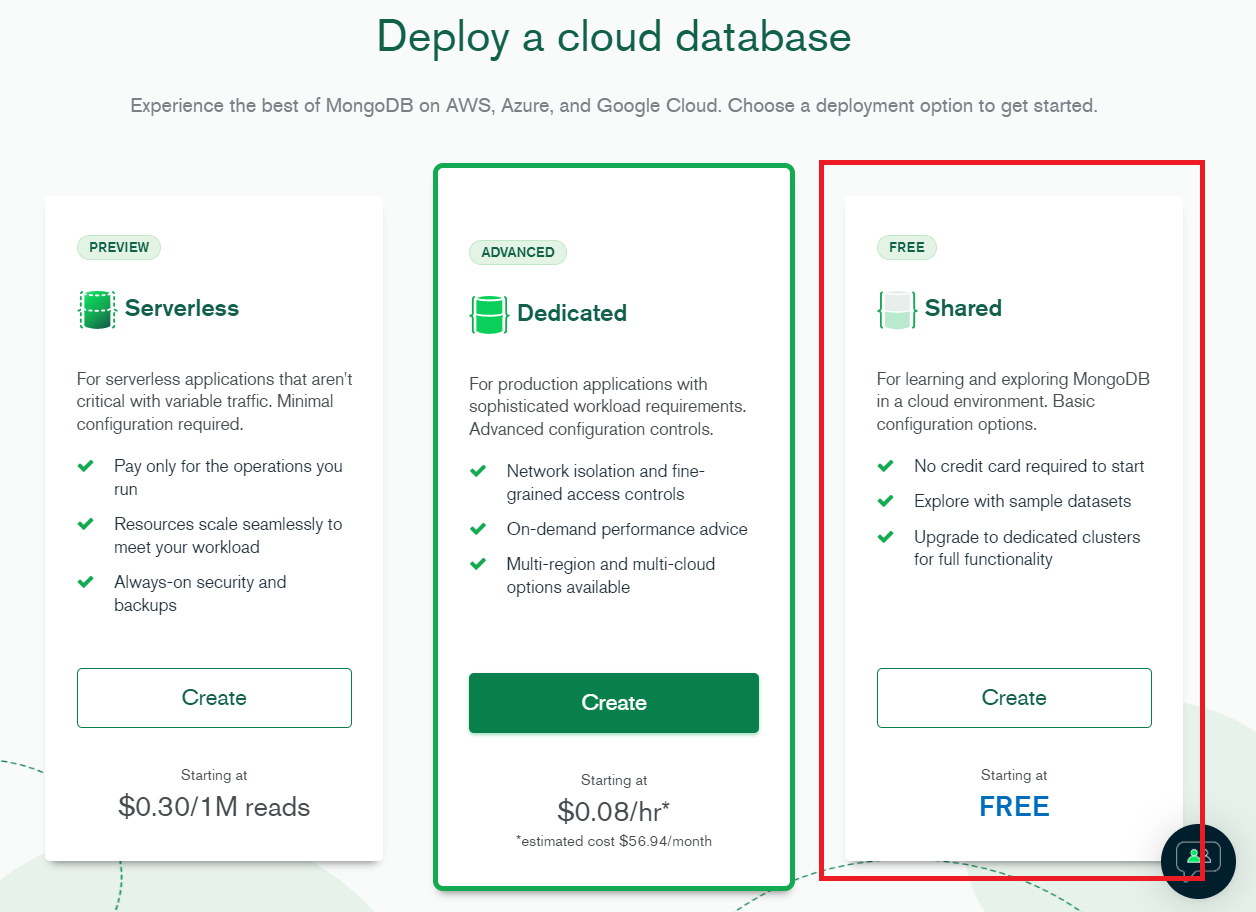The width and height of the screenshot is (1256, 912).
Task: Click the text Always-on security and backups
Action: pyautogui.click(x=200, y=594)
